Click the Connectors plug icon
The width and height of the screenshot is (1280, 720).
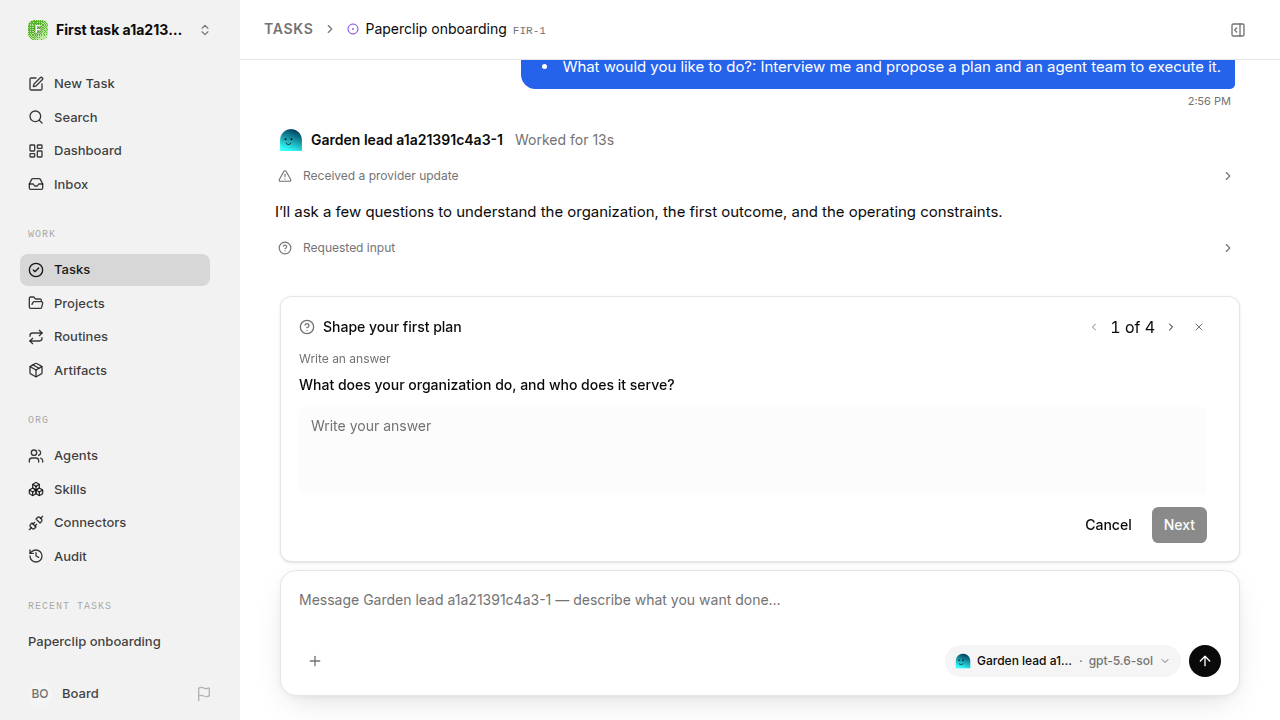click(x=36, y=523)
